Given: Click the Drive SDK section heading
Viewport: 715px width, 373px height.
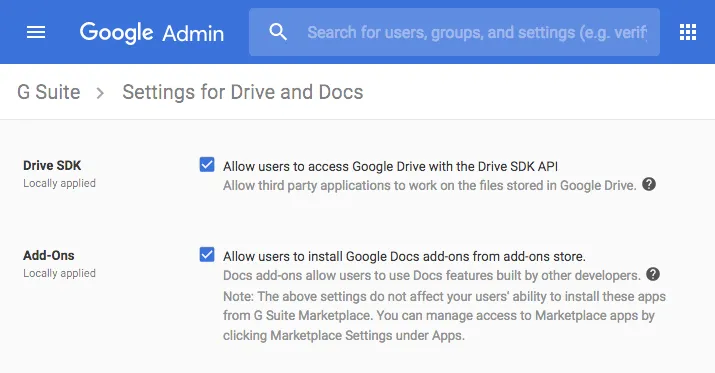Looking at the screenshot, I should coord(52,166).
